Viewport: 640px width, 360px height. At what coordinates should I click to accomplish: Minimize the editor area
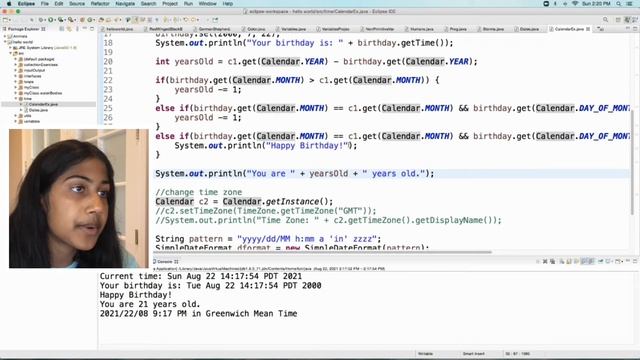tap(628, 29)
